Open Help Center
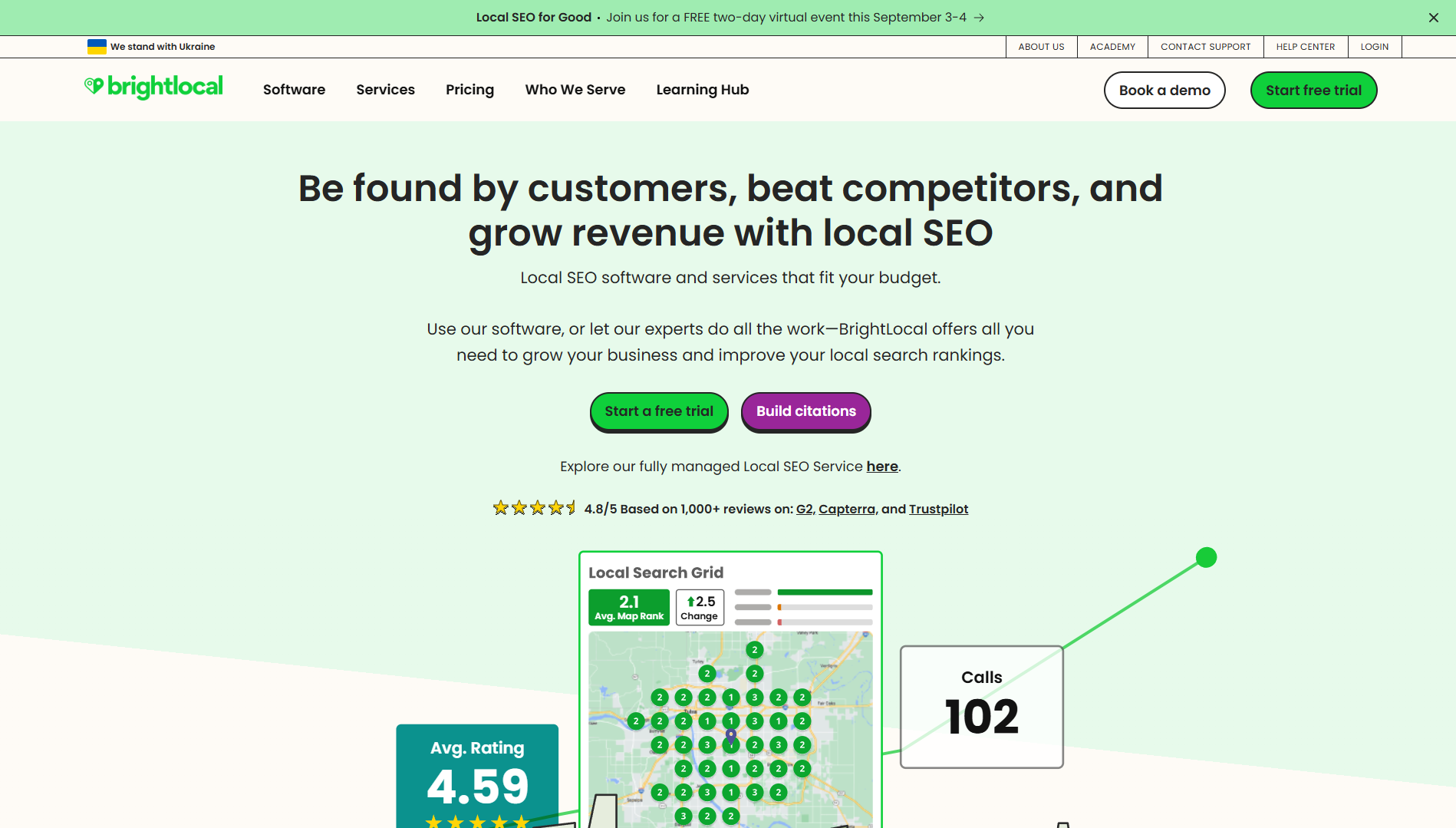 (1306, 47)
